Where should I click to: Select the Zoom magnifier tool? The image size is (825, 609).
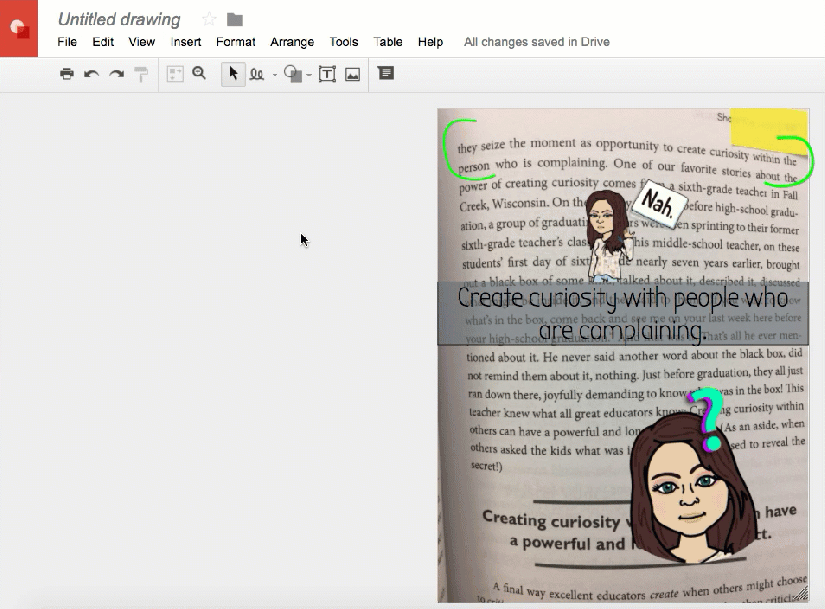199,73
